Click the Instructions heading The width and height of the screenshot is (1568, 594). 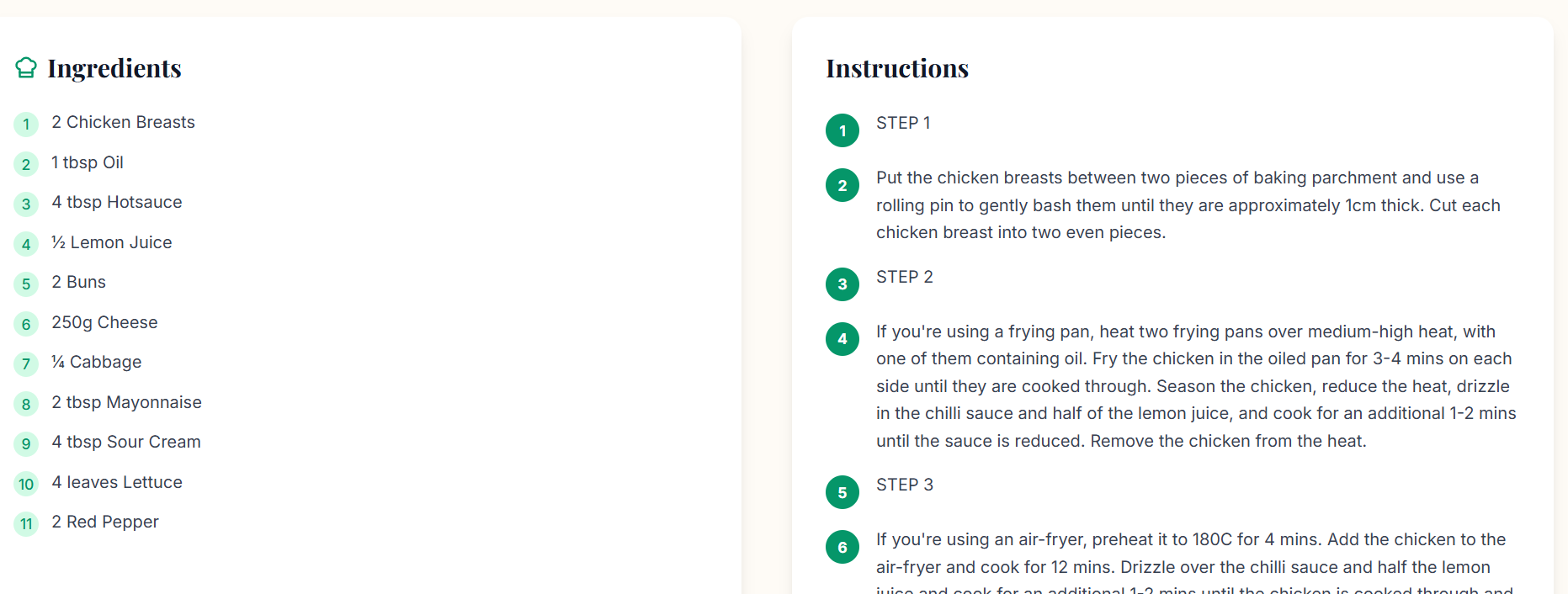click(x=897, y=68)
